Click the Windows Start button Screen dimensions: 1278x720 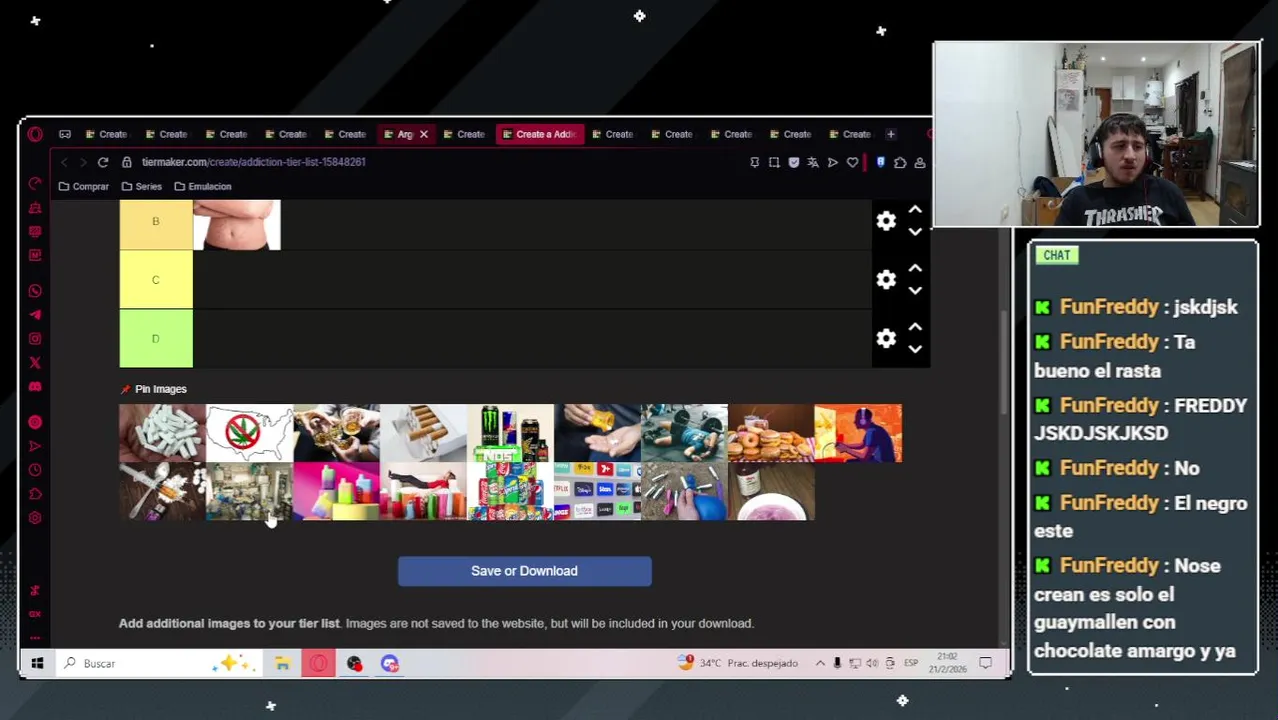click(37, 663)
